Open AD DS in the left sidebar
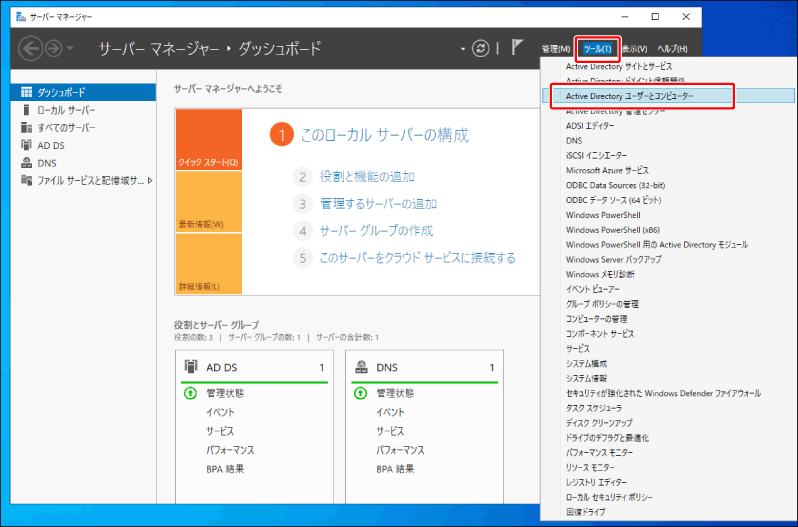The image size is (798, 527). point(50,145)
